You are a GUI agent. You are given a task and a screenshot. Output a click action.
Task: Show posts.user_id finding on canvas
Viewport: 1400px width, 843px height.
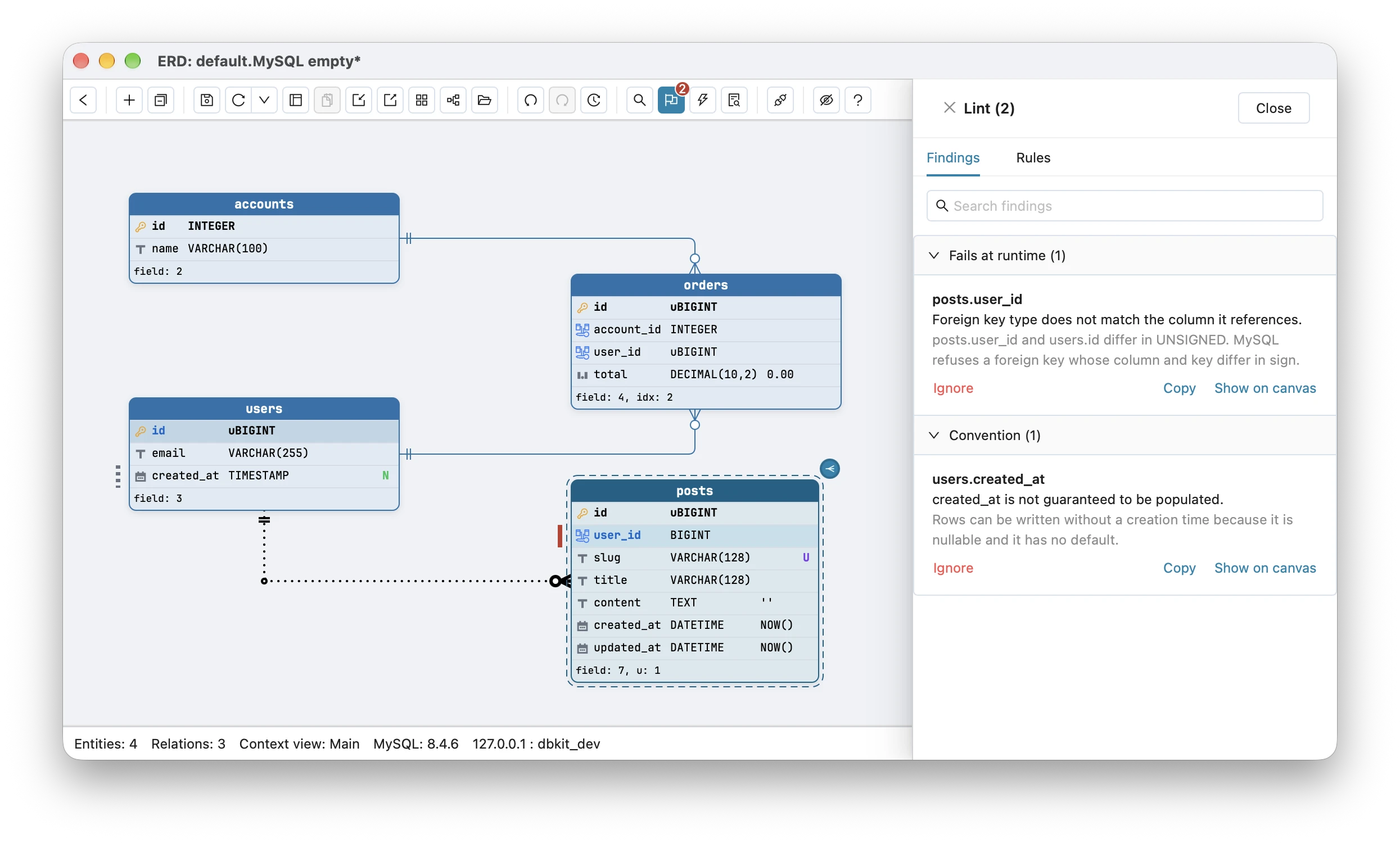click(1264, 388)
